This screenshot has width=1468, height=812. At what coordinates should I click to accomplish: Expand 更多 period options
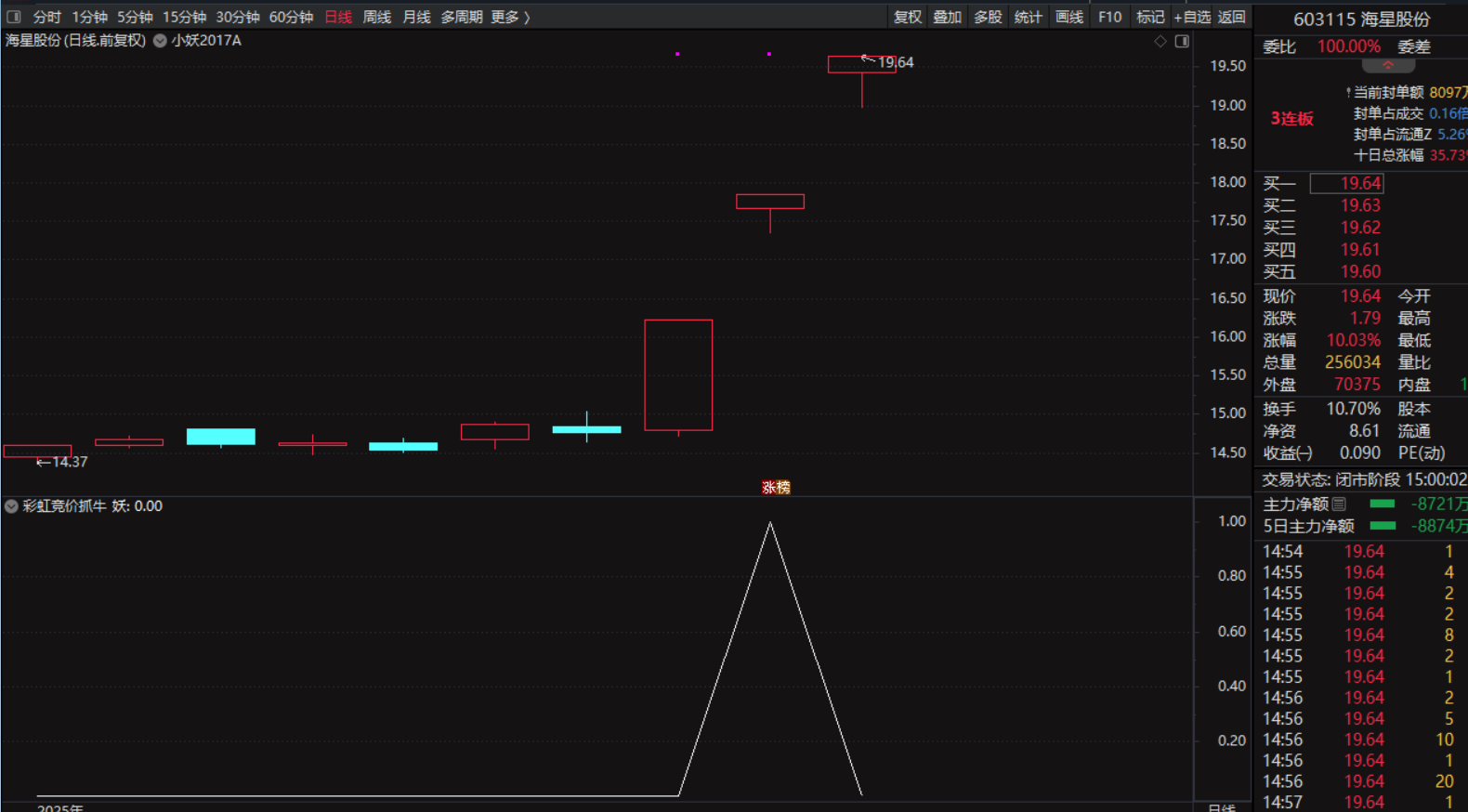point(510,17)
